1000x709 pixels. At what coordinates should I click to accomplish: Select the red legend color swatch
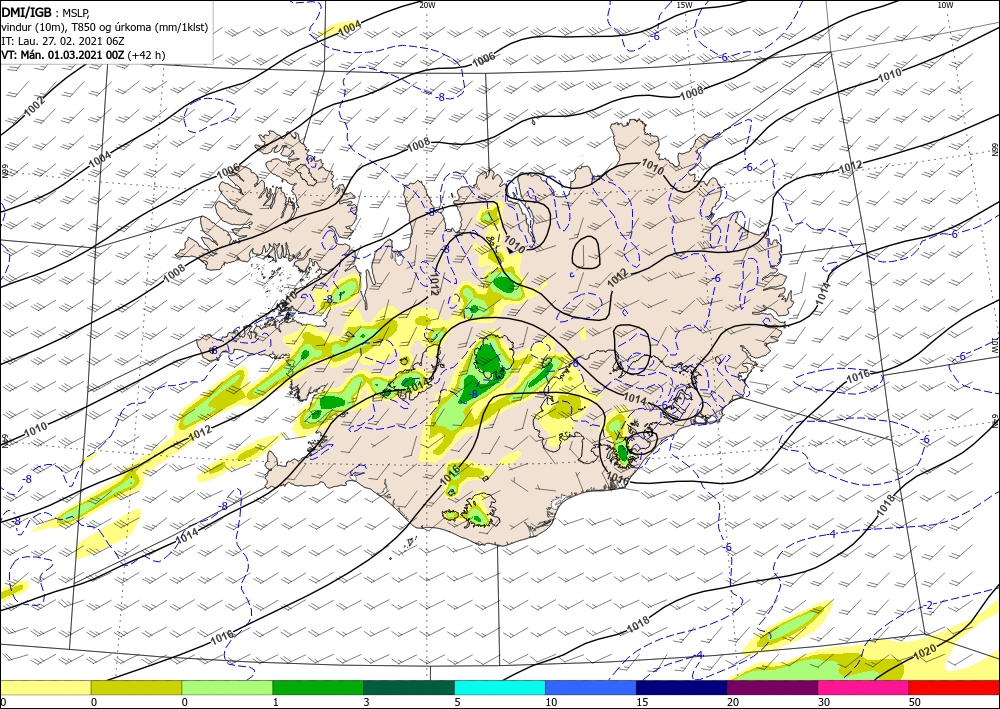954,687
